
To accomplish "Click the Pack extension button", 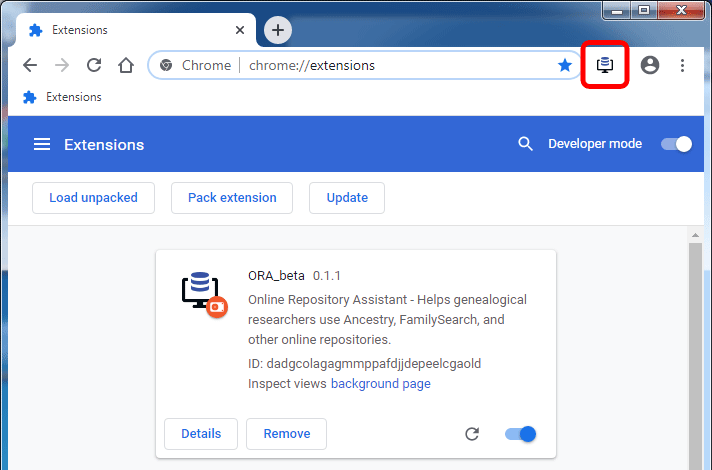I will (x=232, y=198).
